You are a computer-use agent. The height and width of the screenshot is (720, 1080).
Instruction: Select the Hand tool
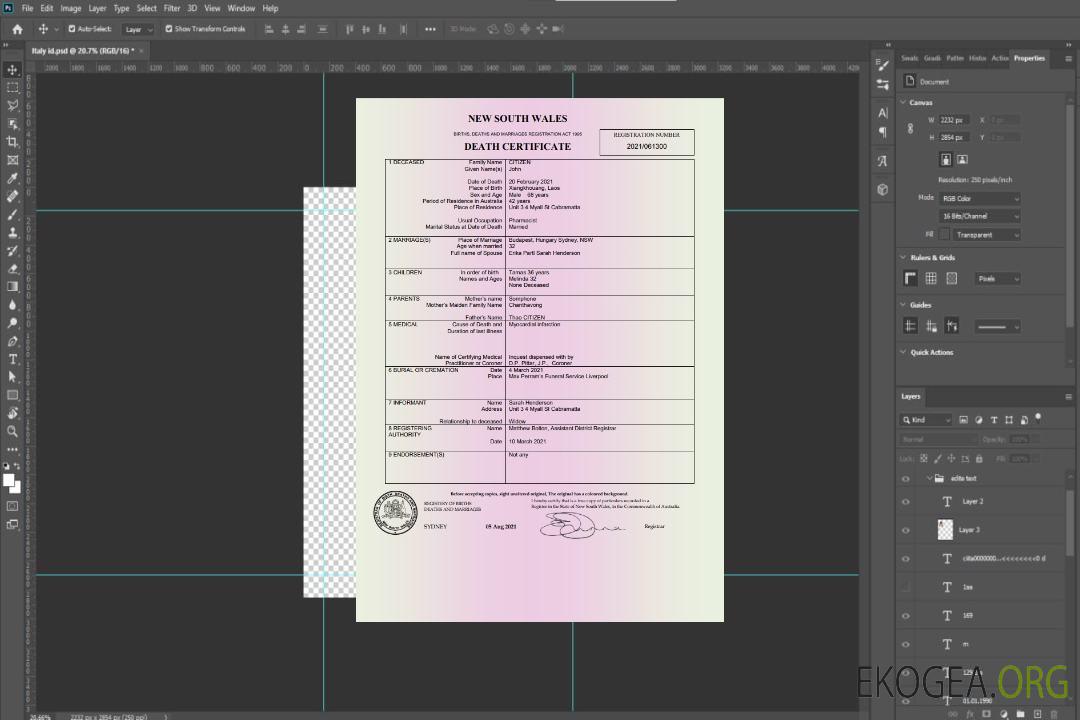12,413
